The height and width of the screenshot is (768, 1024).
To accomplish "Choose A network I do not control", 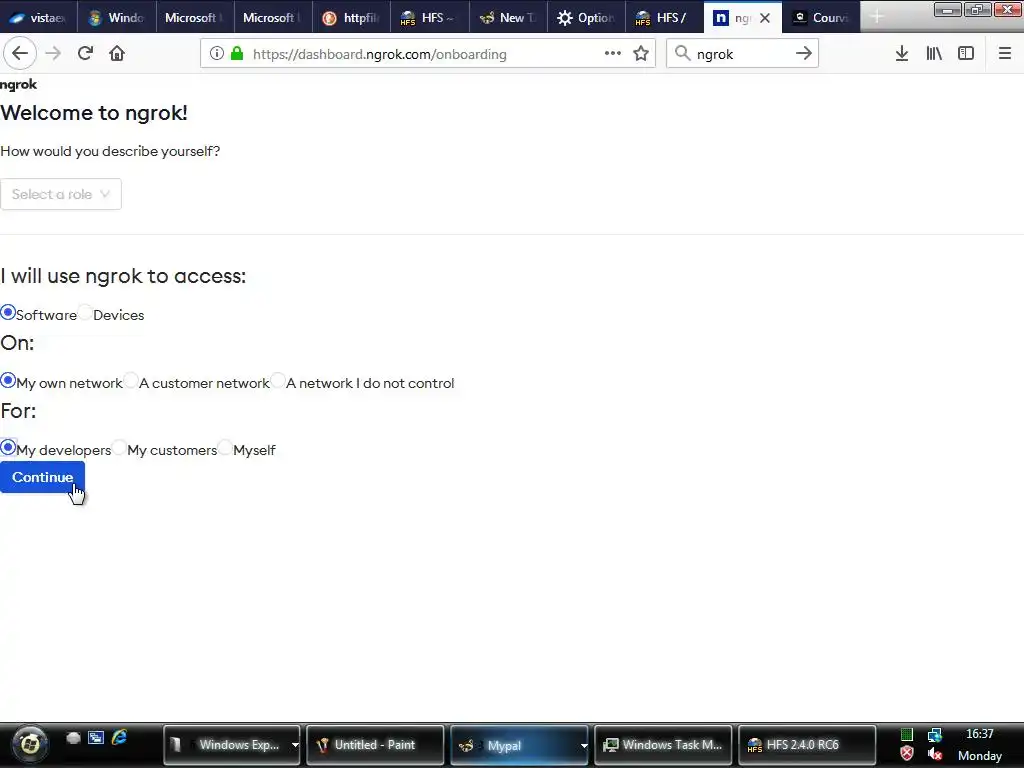I will pyautogui.click(x=278, y=380).
